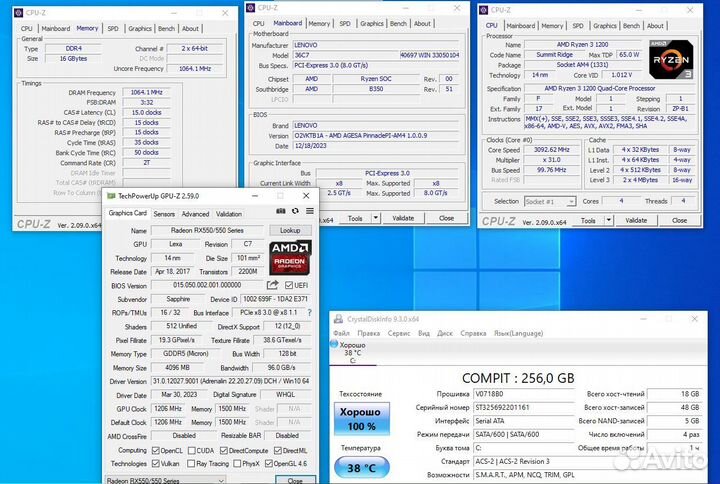Click the Memory Size '4096 MB' field in GPU-Z

[177, 367]
